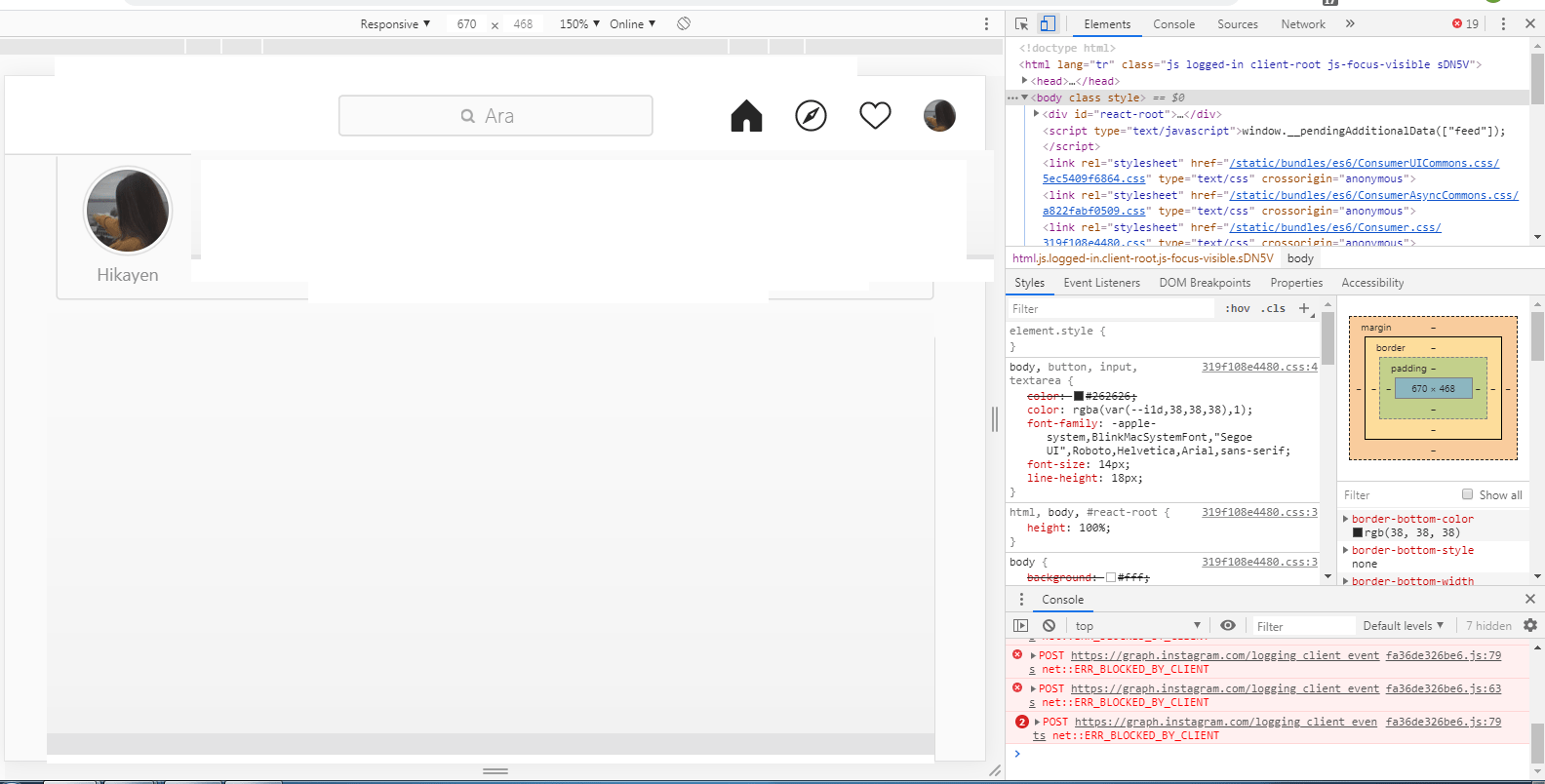The height and width of the screenshot is (784, 1545).
Task: Switch to Network tab
Action: click(x=1303, y=24)
